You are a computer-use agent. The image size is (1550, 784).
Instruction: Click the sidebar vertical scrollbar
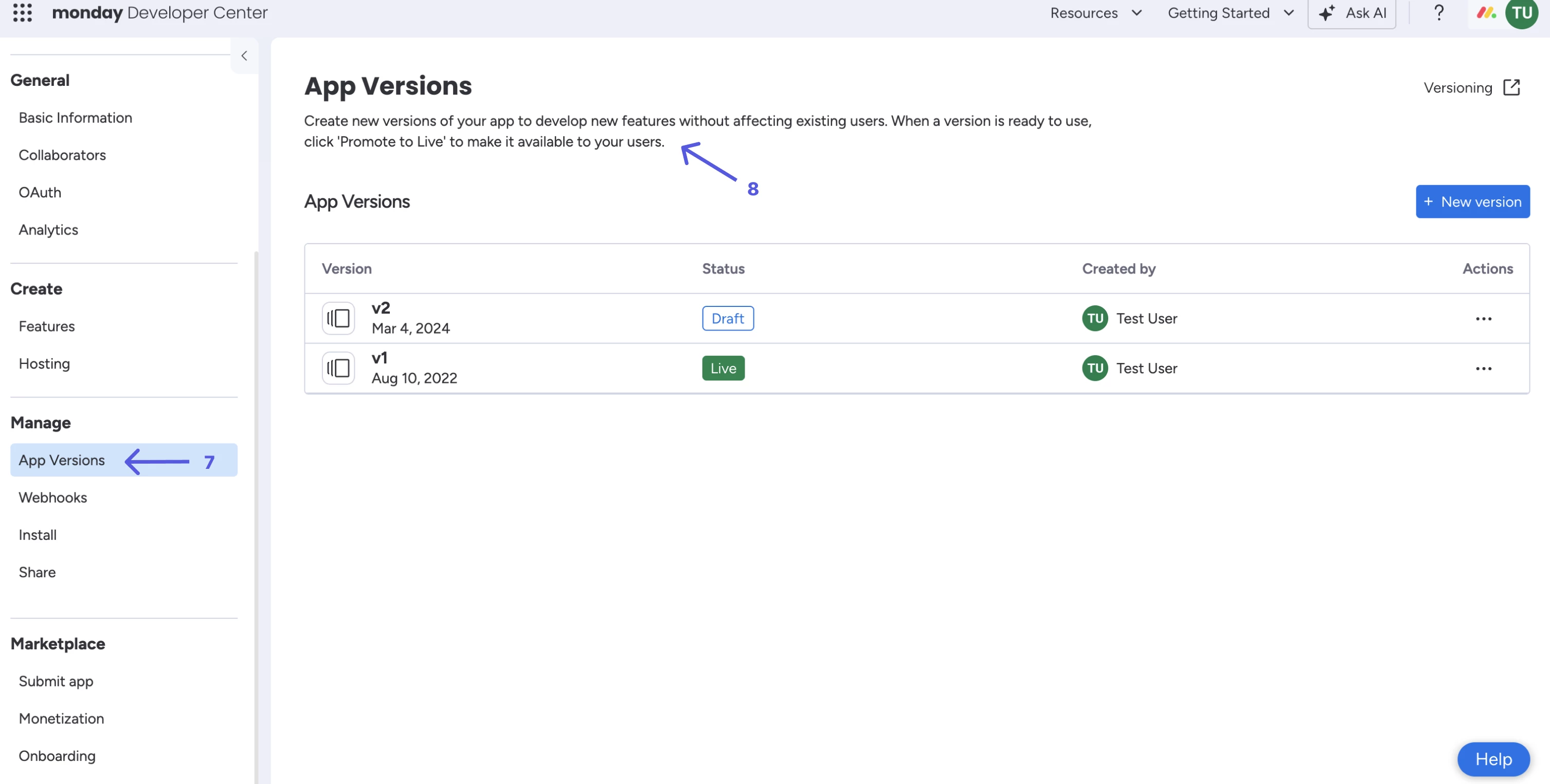click(256, 518)
